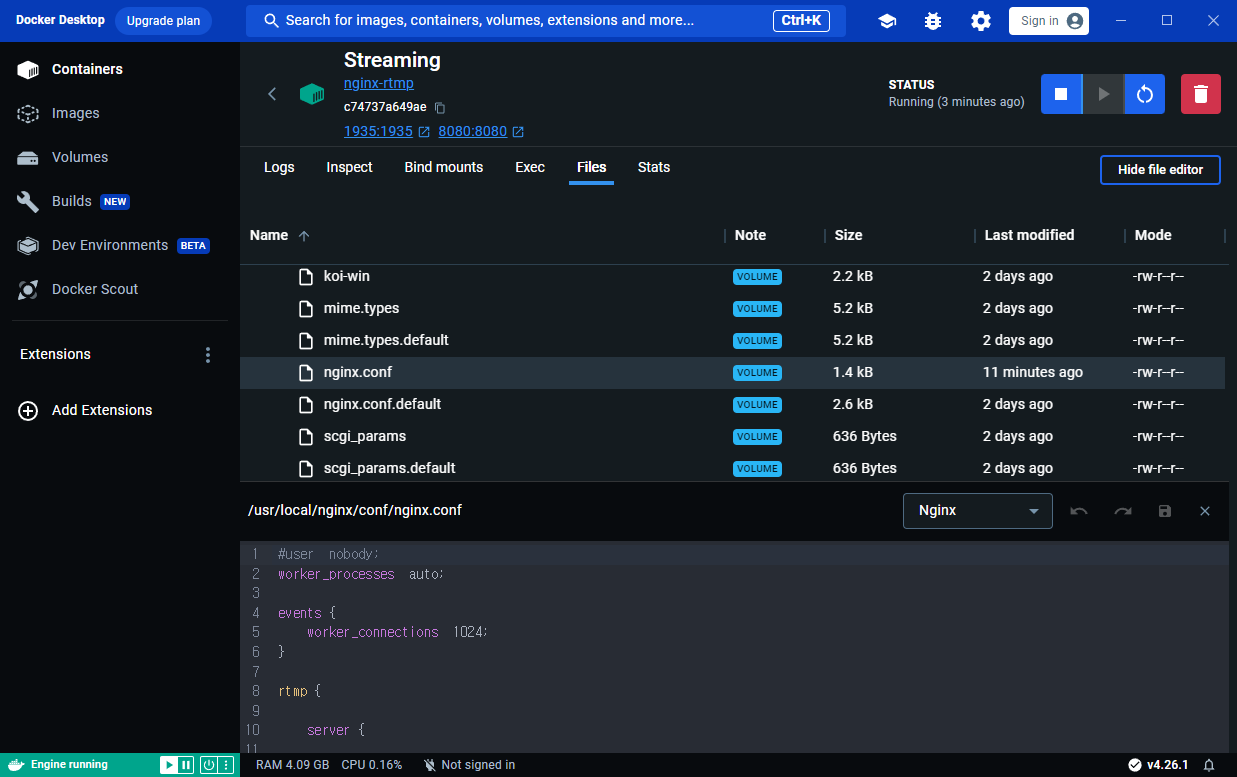
Task: Switch to the Stats tab
Action: click(x=654, y=168)
